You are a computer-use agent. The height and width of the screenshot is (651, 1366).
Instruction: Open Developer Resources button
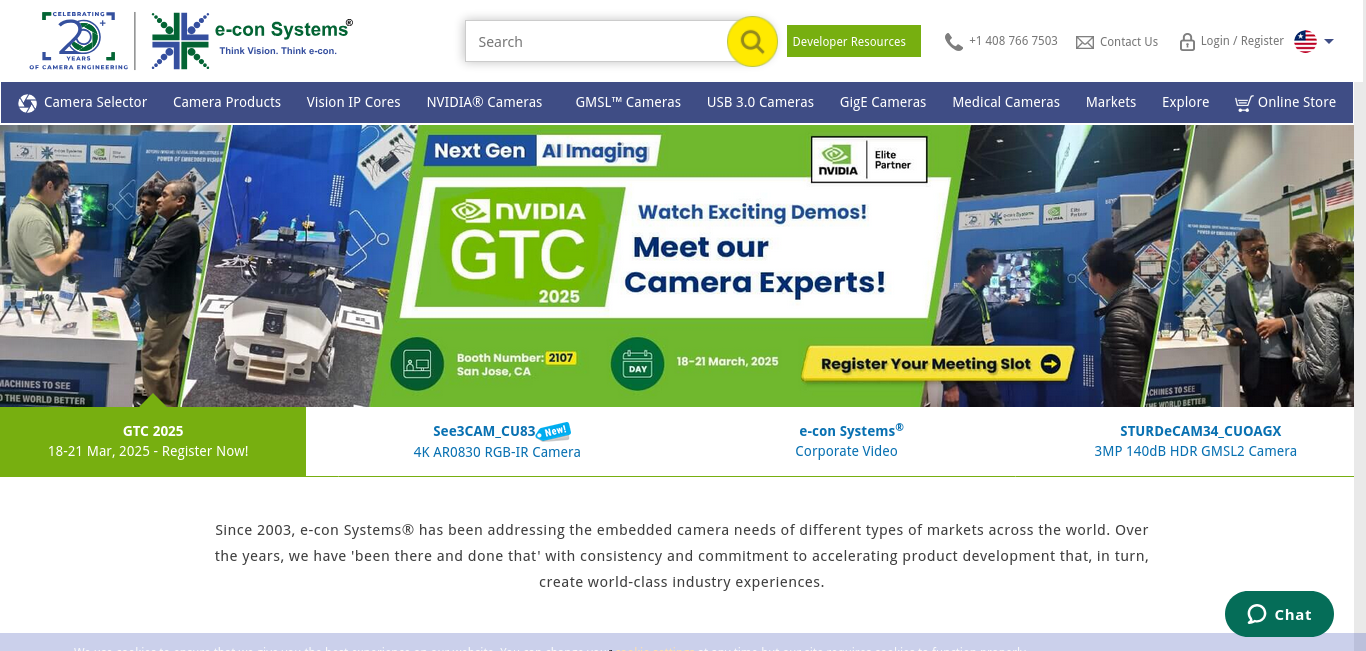coord(854,41)
